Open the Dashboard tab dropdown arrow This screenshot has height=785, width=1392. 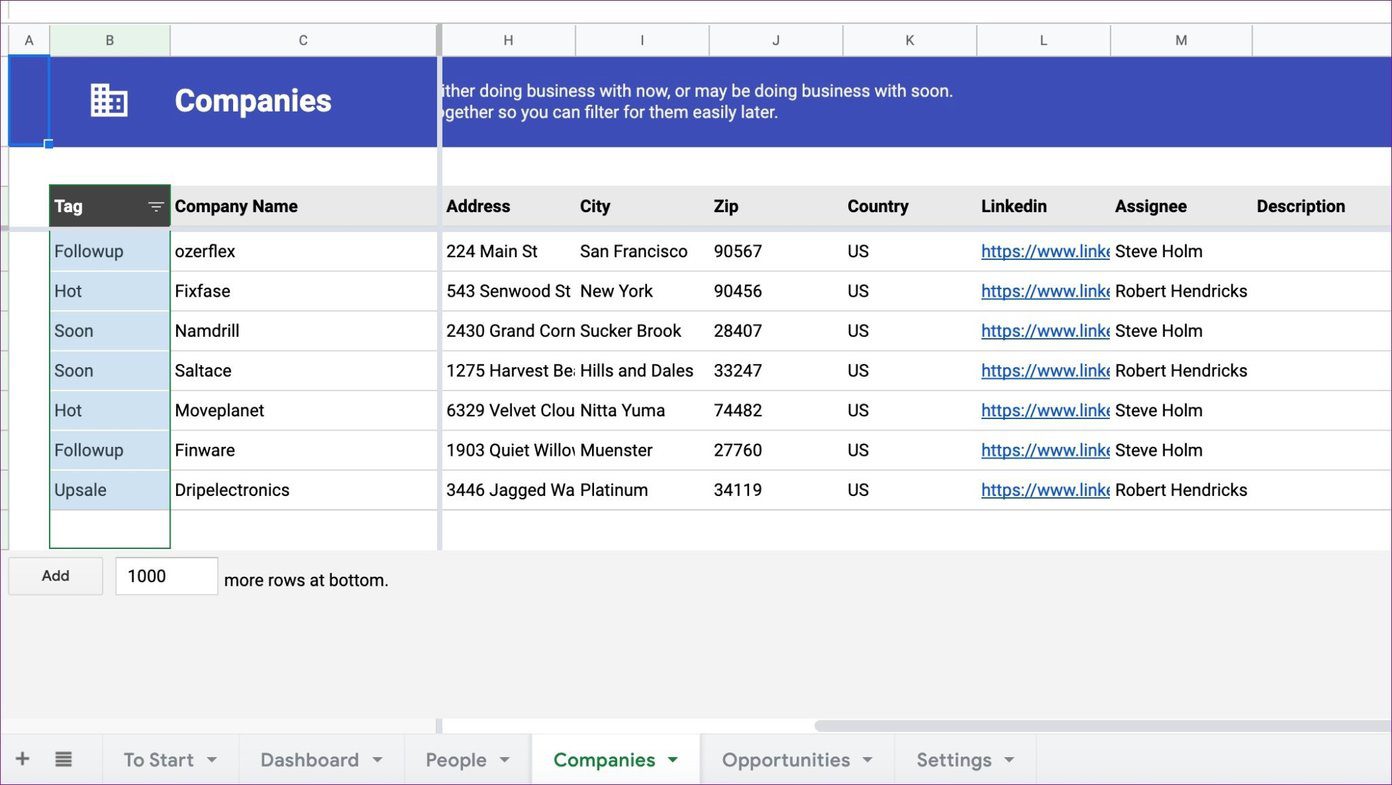(x=377, y=760)
